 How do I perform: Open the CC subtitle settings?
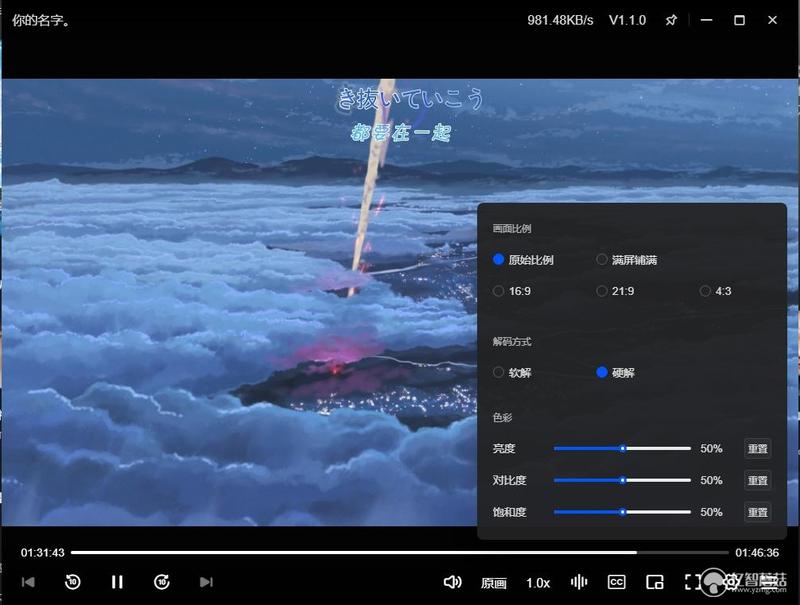pyautogui.click(x=616, y=582)
